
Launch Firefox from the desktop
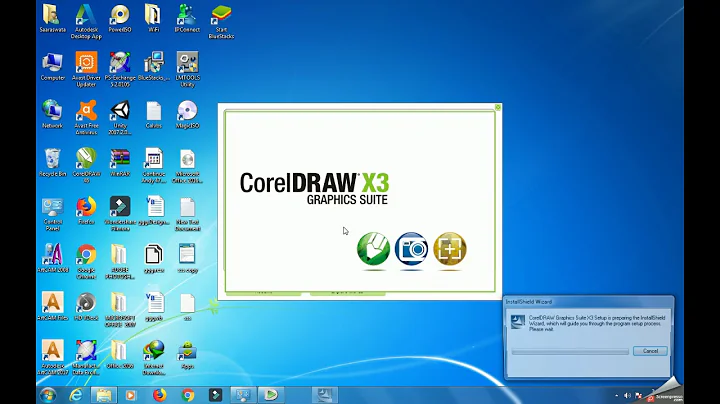[86, 211]
